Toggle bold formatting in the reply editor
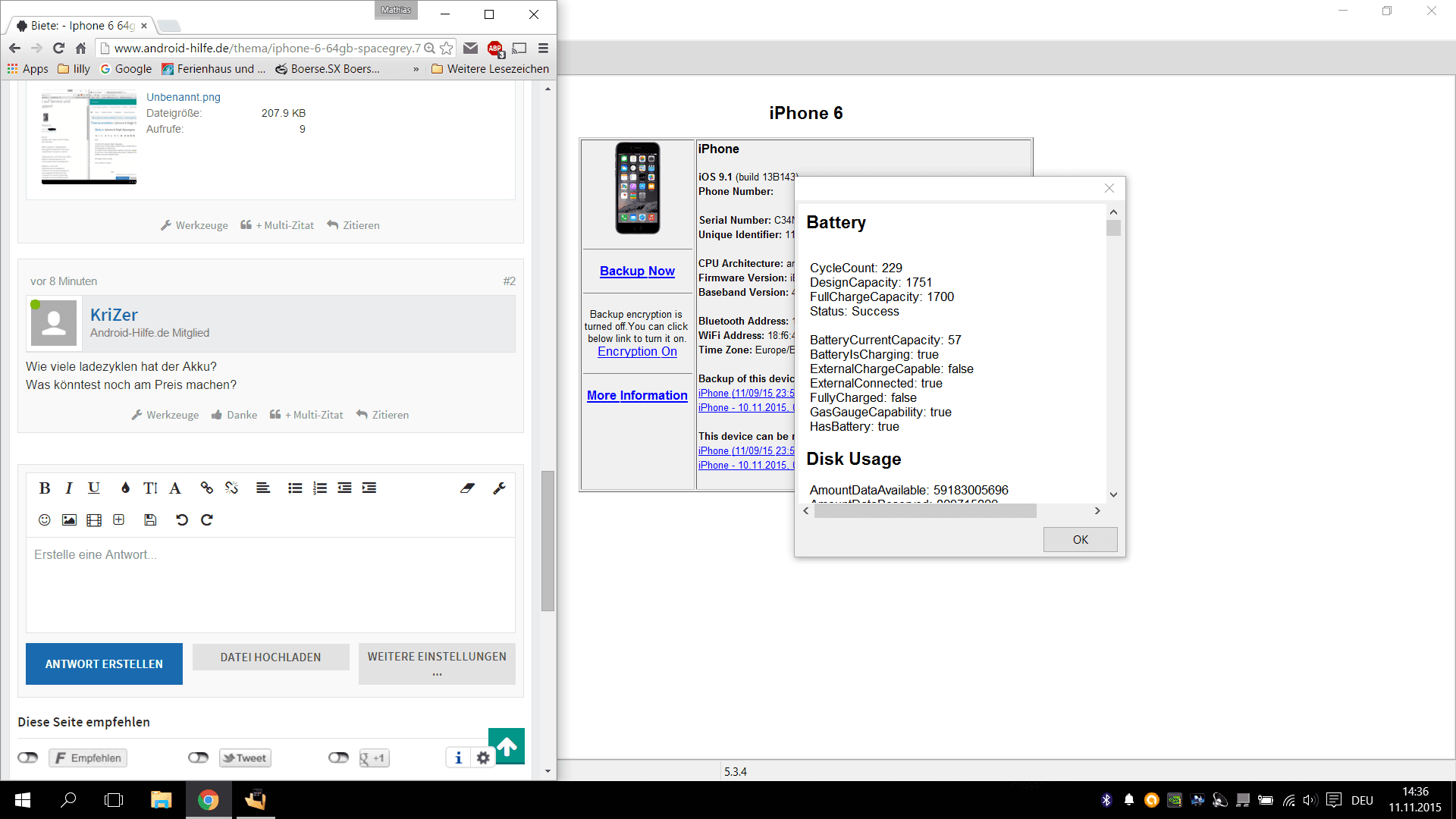The height and width of the screenshot is (819, 1456). (x=45, y=488)
